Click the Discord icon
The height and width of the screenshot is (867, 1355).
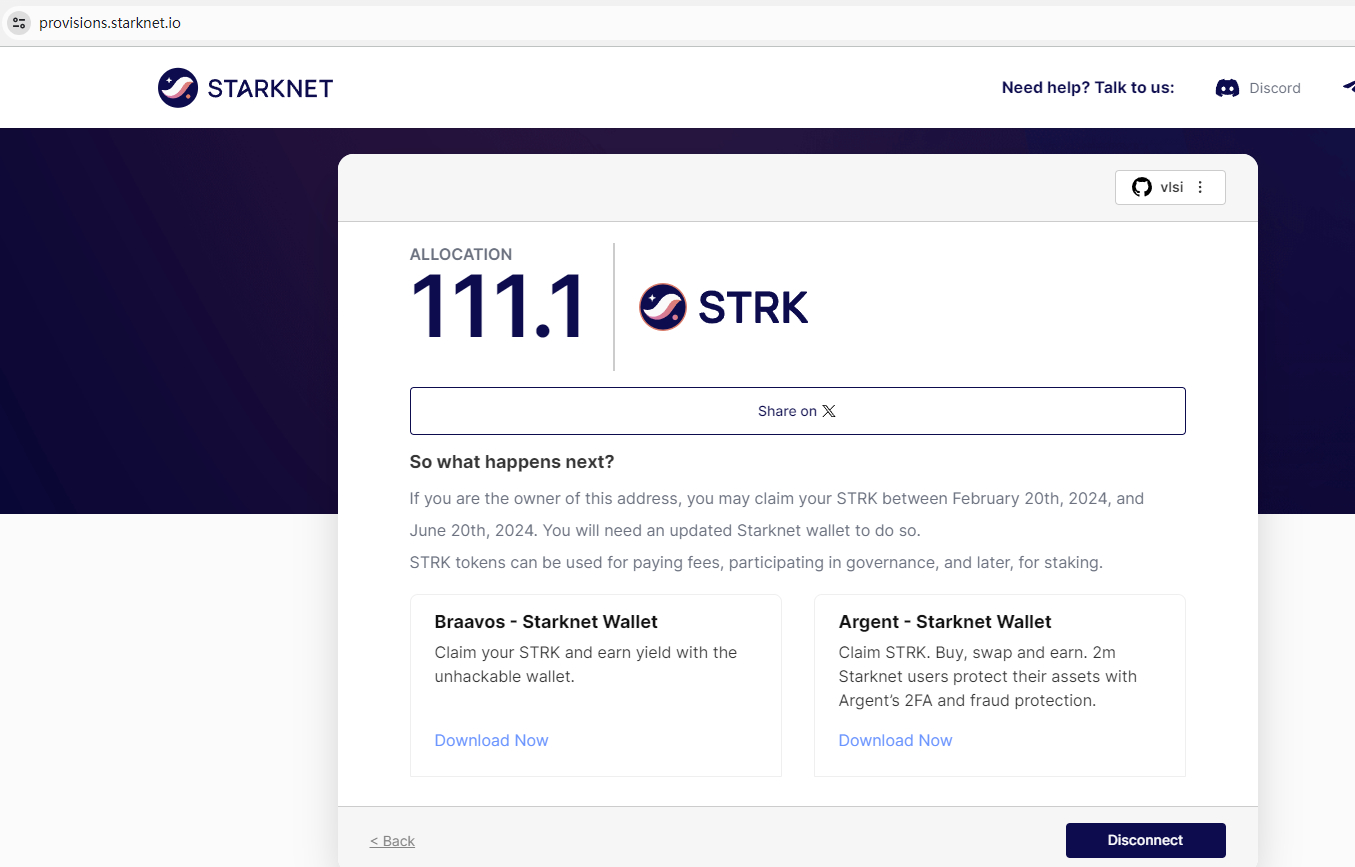(x=1227, y=88)
